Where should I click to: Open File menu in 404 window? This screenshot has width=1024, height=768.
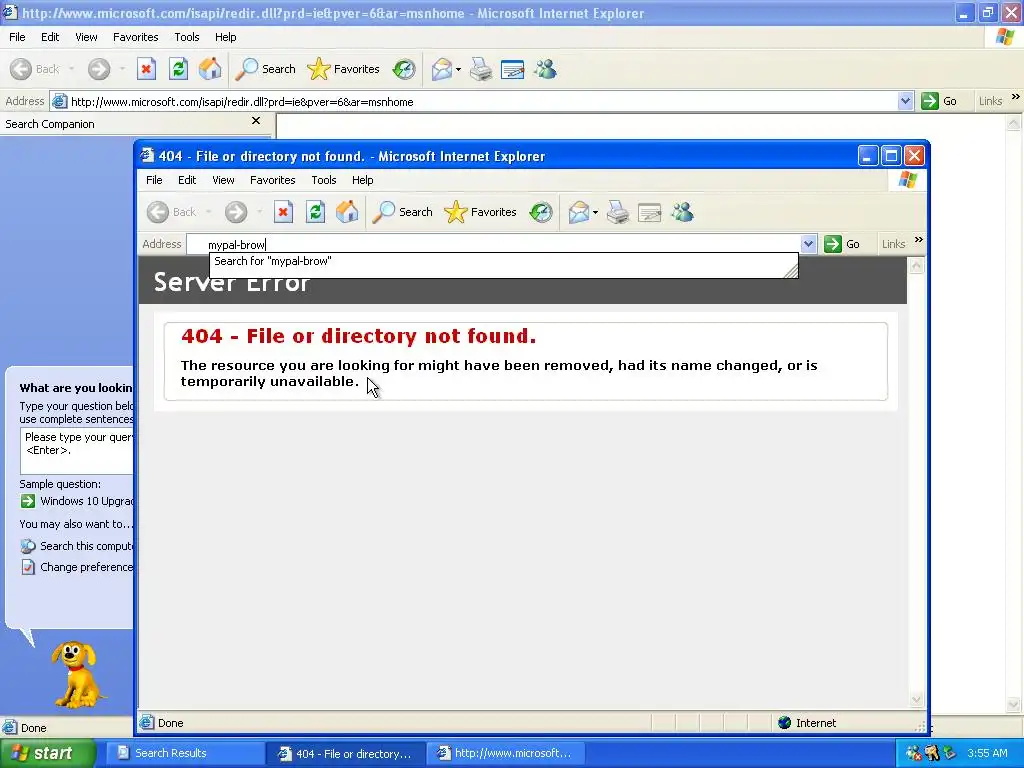pyautogui.click(x=154, y=180)
